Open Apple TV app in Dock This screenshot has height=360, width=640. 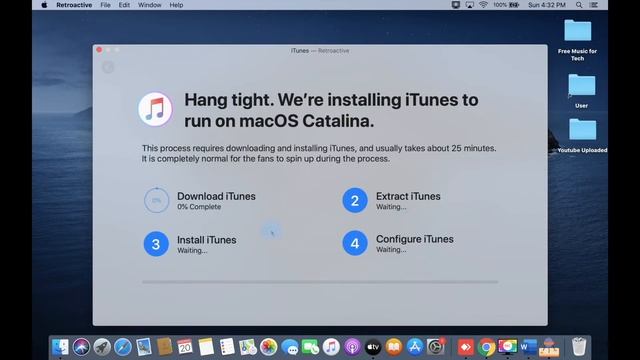pyautogui.click(x=373, y=347)
